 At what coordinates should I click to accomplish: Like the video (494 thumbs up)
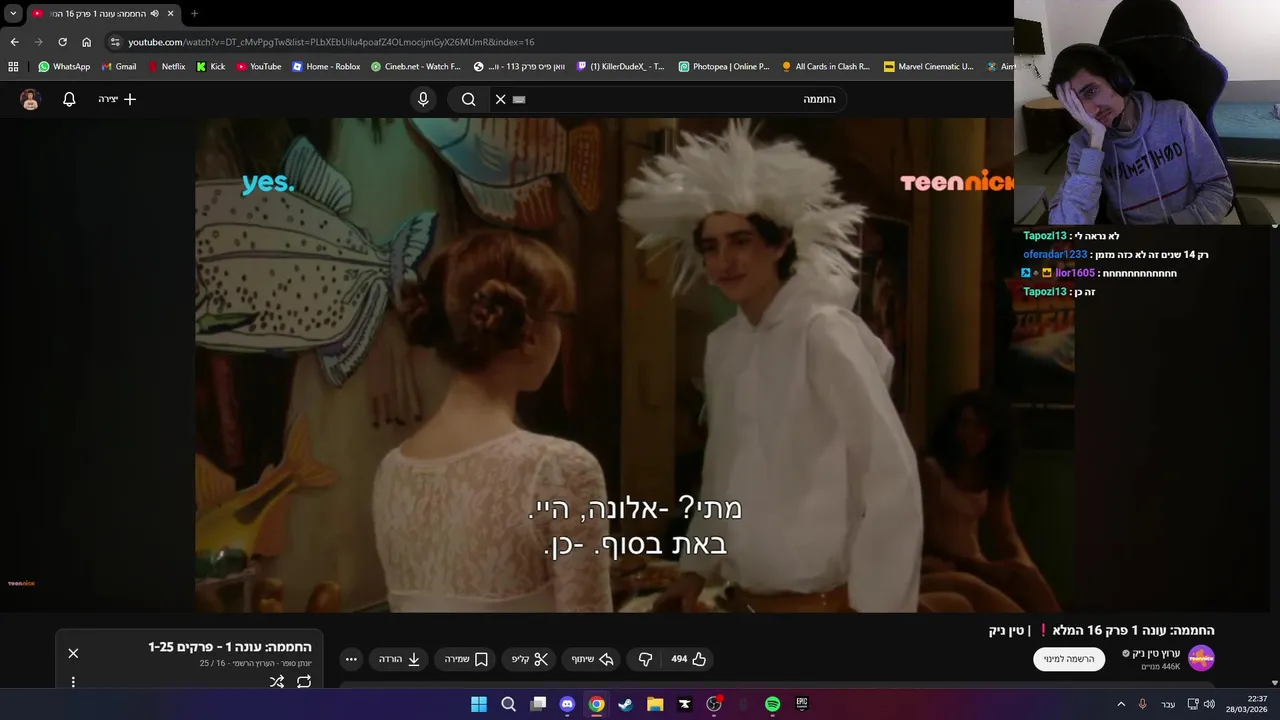point(689,659)
